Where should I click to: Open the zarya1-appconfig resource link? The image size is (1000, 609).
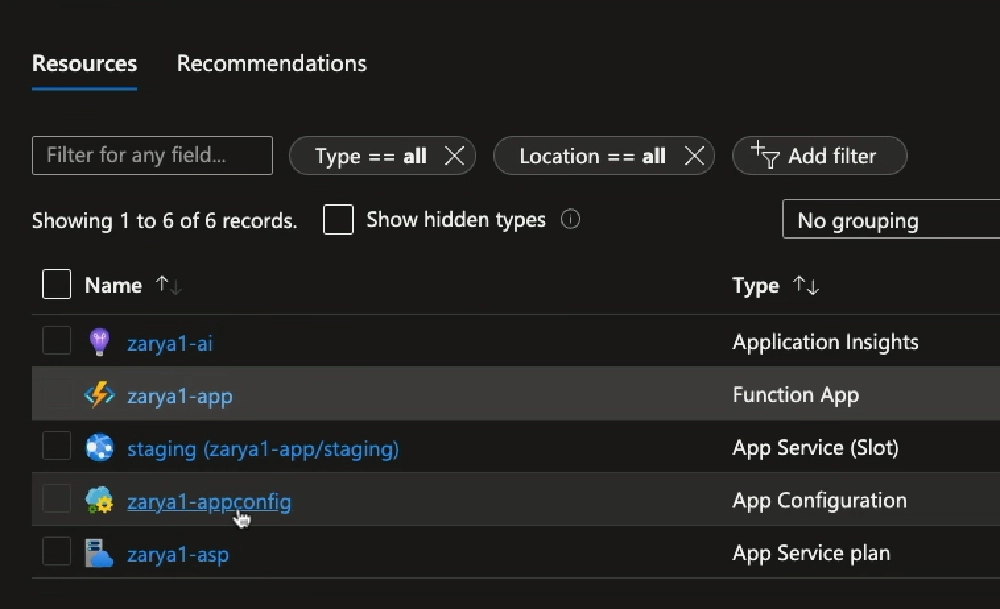pos(209,502)
